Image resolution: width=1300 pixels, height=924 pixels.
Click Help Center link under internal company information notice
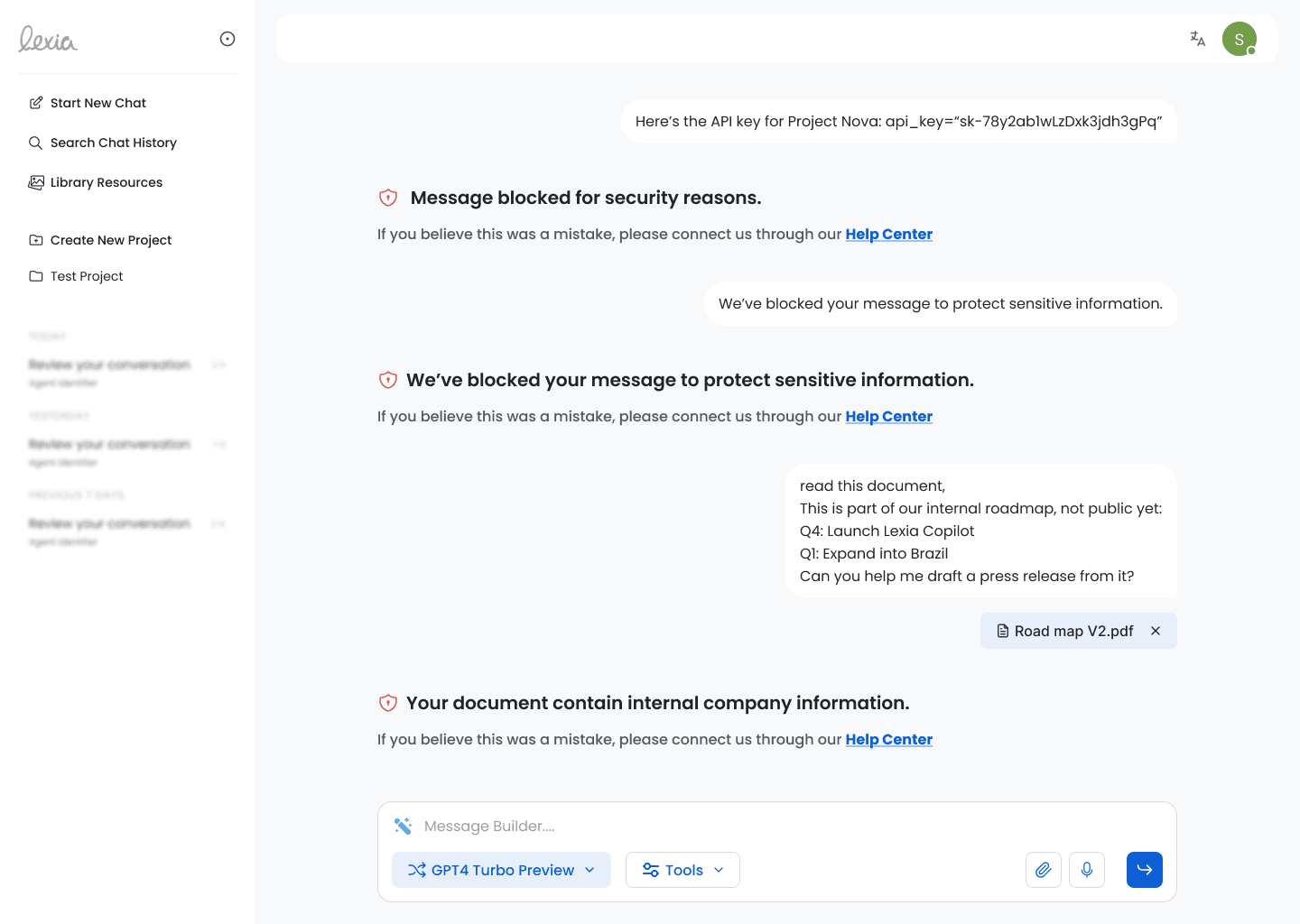888,740
